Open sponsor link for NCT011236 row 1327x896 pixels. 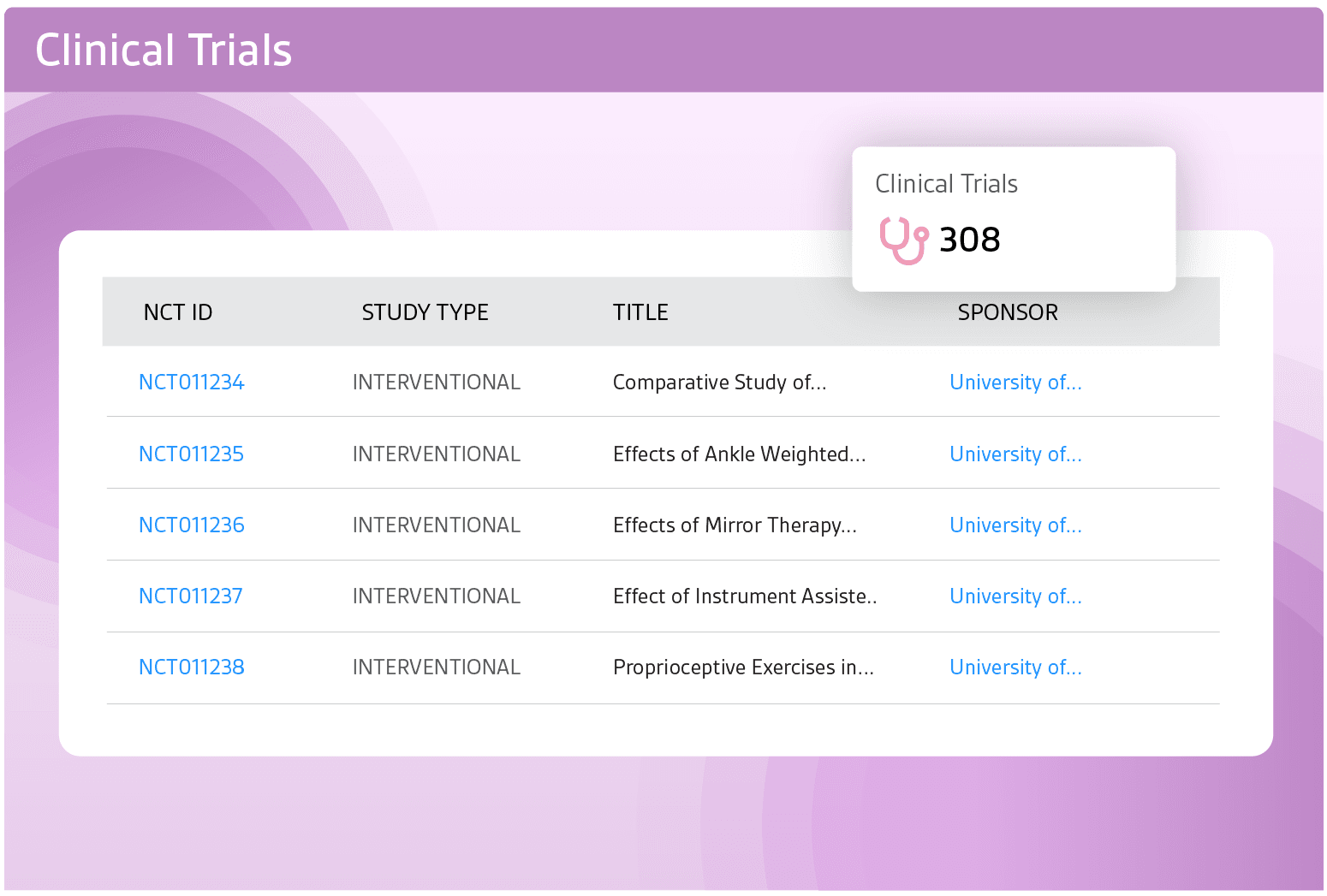pyautogui.click(x=1016, y=525)
